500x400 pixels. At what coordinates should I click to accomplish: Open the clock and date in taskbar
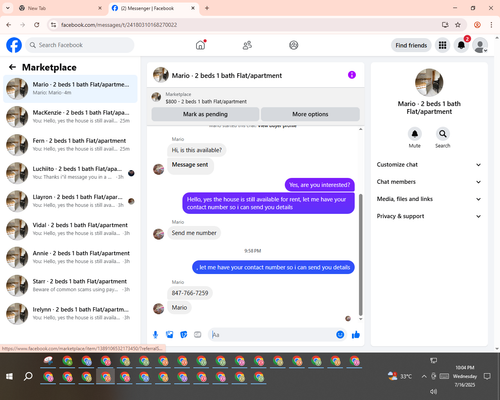pos(465,376)
